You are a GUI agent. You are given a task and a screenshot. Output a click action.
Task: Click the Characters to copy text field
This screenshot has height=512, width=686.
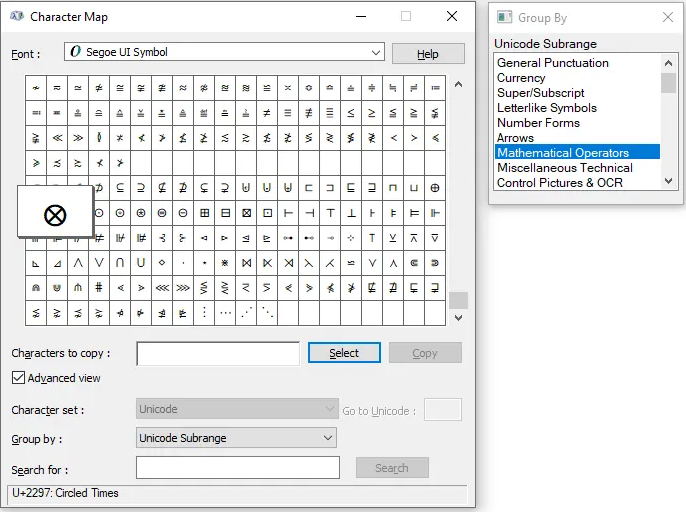coord(218,353)
